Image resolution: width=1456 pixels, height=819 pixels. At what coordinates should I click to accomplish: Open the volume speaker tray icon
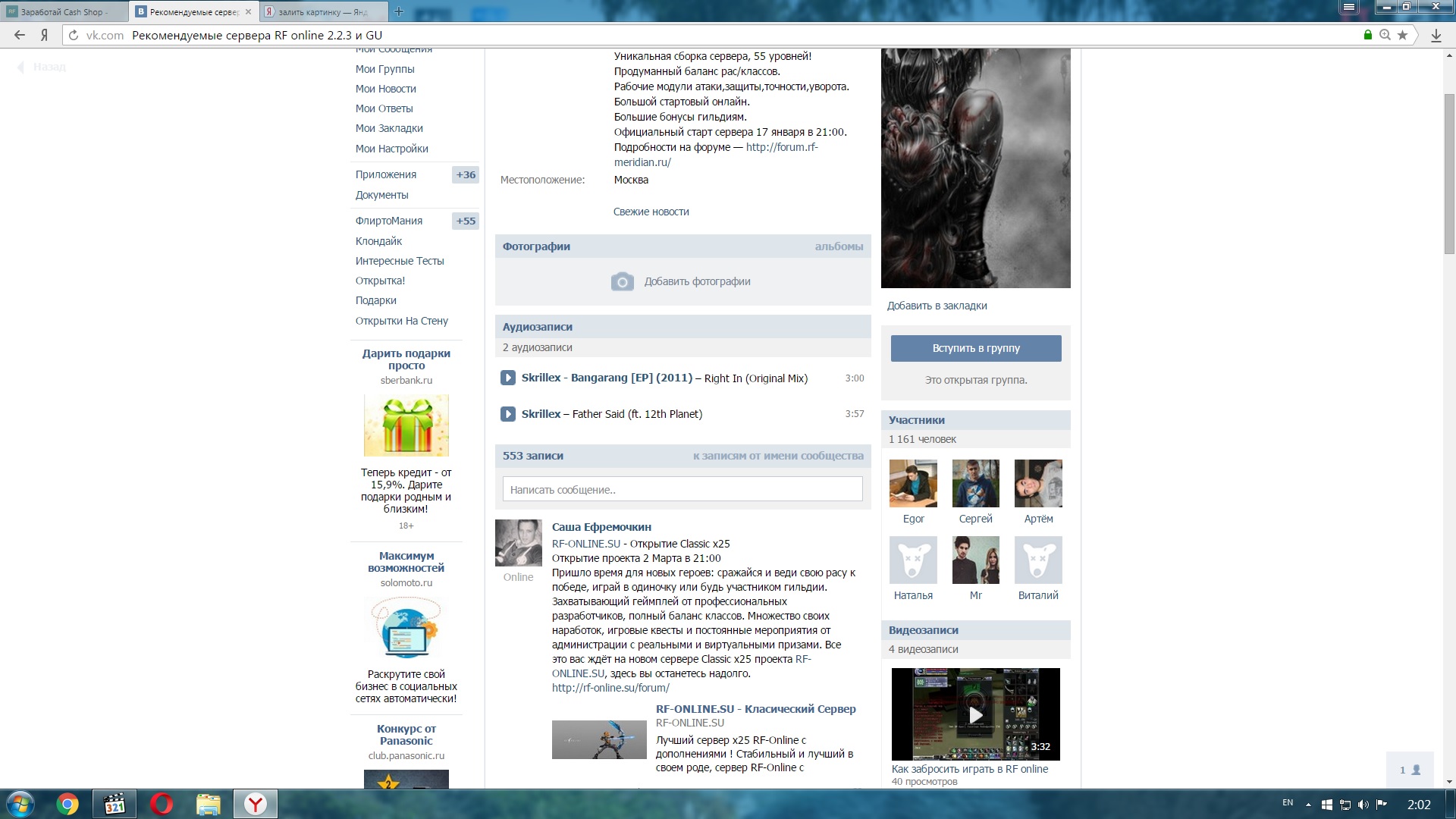(1363, 805)
